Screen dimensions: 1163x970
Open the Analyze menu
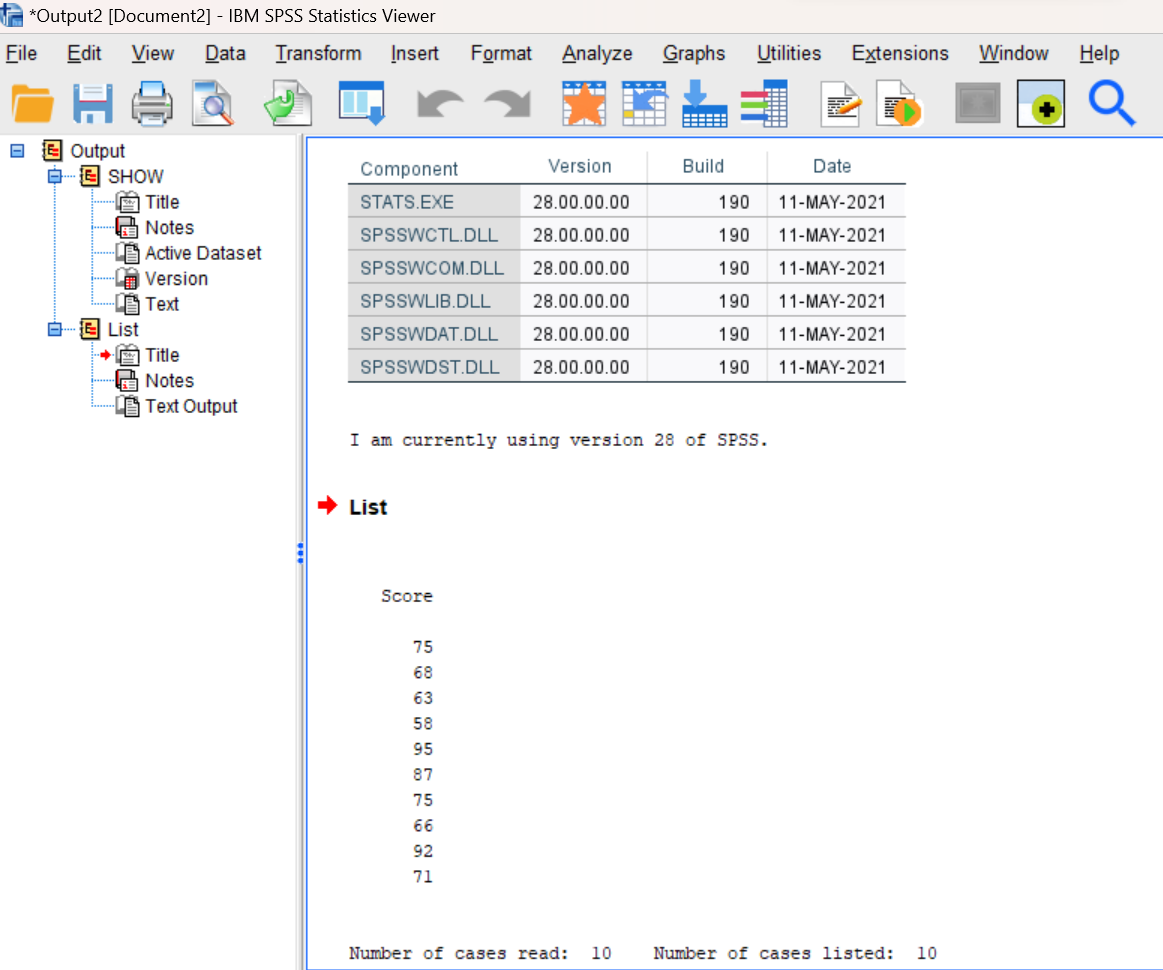coord(597,53)
